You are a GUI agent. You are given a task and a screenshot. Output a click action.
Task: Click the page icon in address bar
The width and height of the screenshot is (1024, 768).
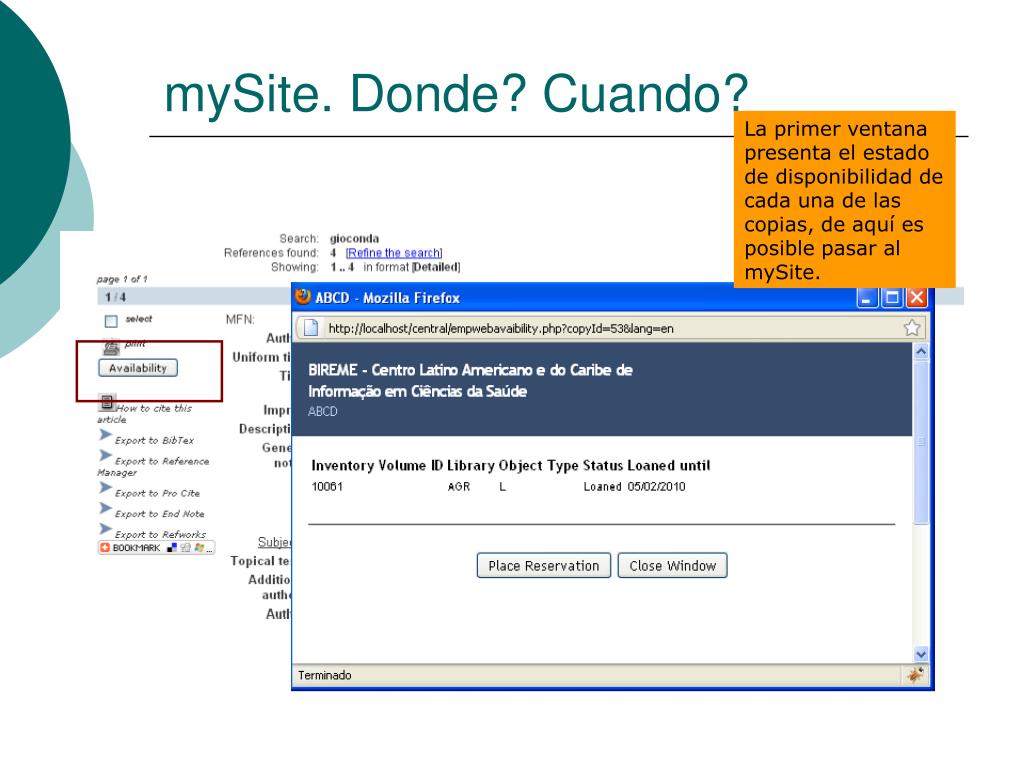(x=311, y=328)
